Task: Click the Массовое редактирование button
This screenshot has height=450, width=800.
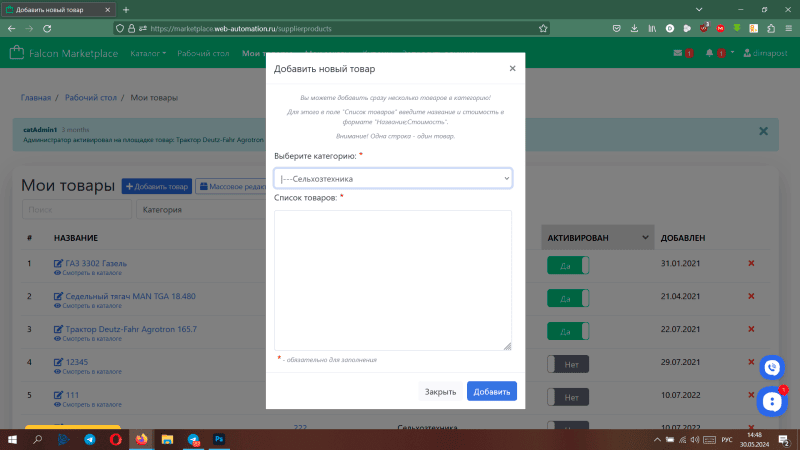Action: [x=231, y=186]
